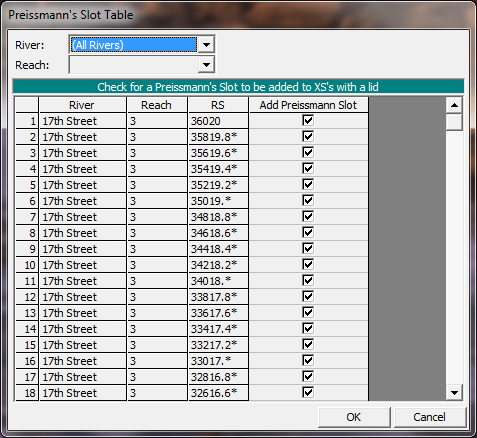Screen dimensions: 477x438
Task: Click the Reach cell in row 5
Action: tap(157, 185)
